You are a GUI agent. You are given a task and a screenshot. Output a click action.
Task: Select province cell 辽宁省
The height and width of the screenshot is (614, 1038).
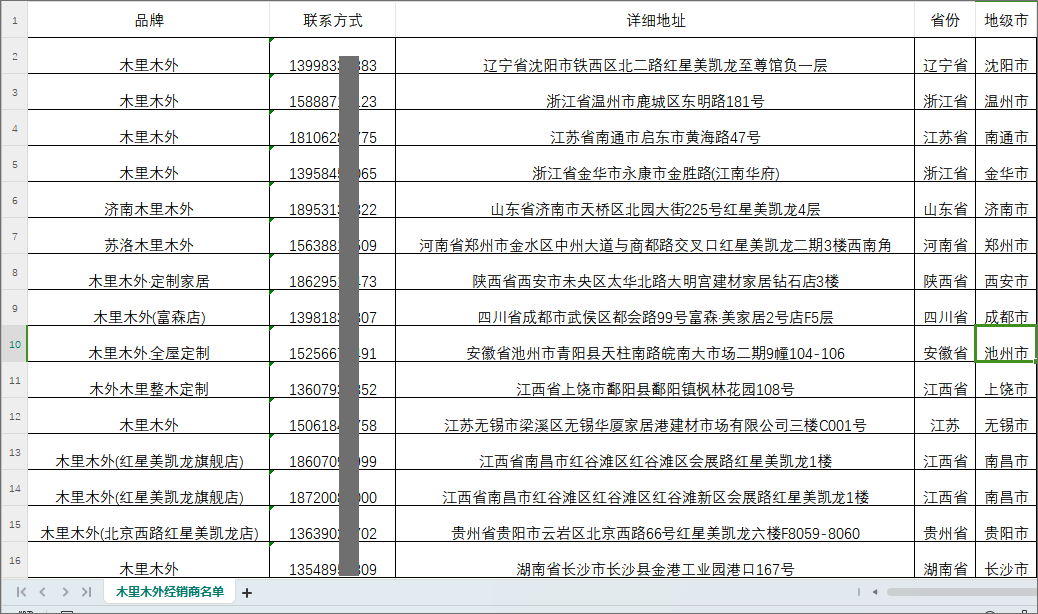[x=945, y=56]
